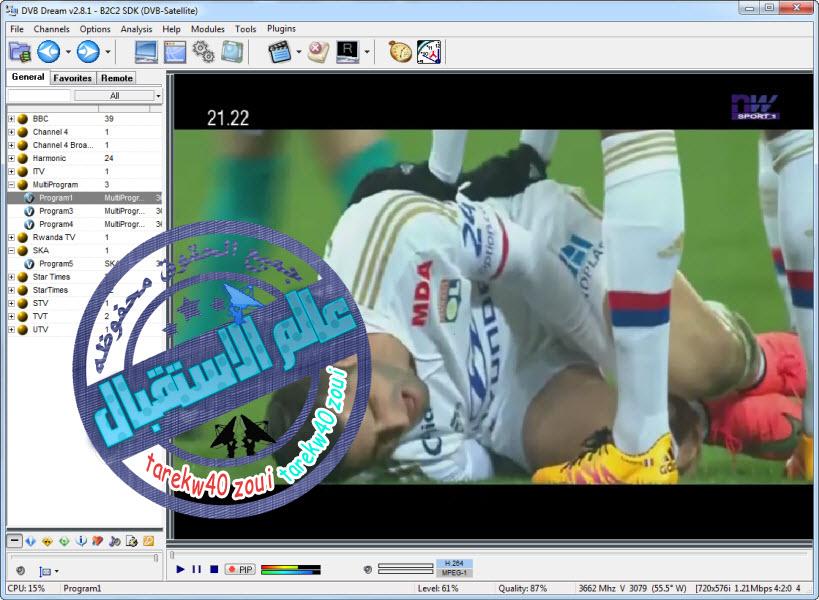Click the round gray icon left of volume bars
The image size is (819, 600).
[368, 570]
